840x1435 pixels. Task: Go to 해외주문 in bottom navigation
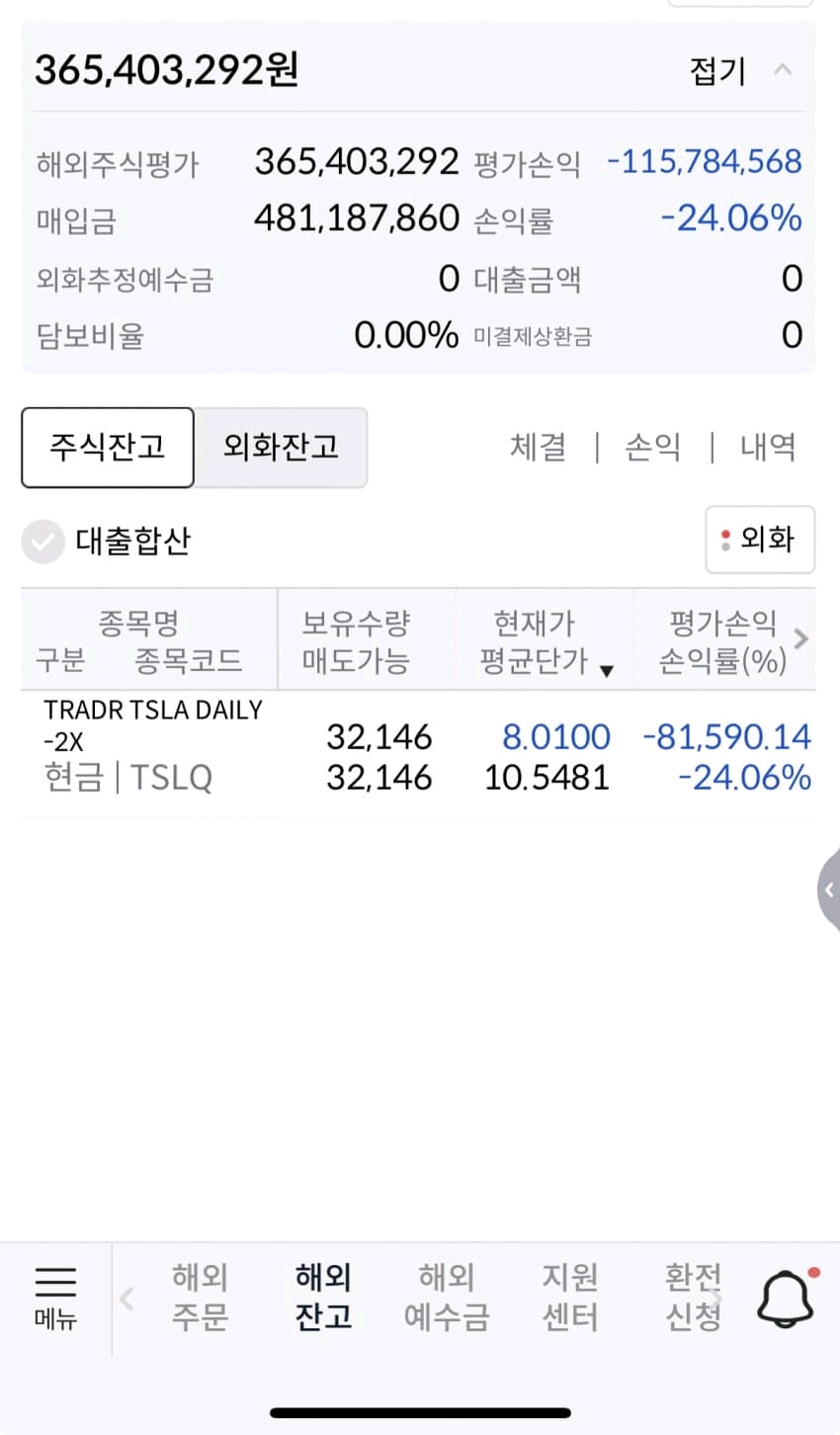coord(200,1297)
